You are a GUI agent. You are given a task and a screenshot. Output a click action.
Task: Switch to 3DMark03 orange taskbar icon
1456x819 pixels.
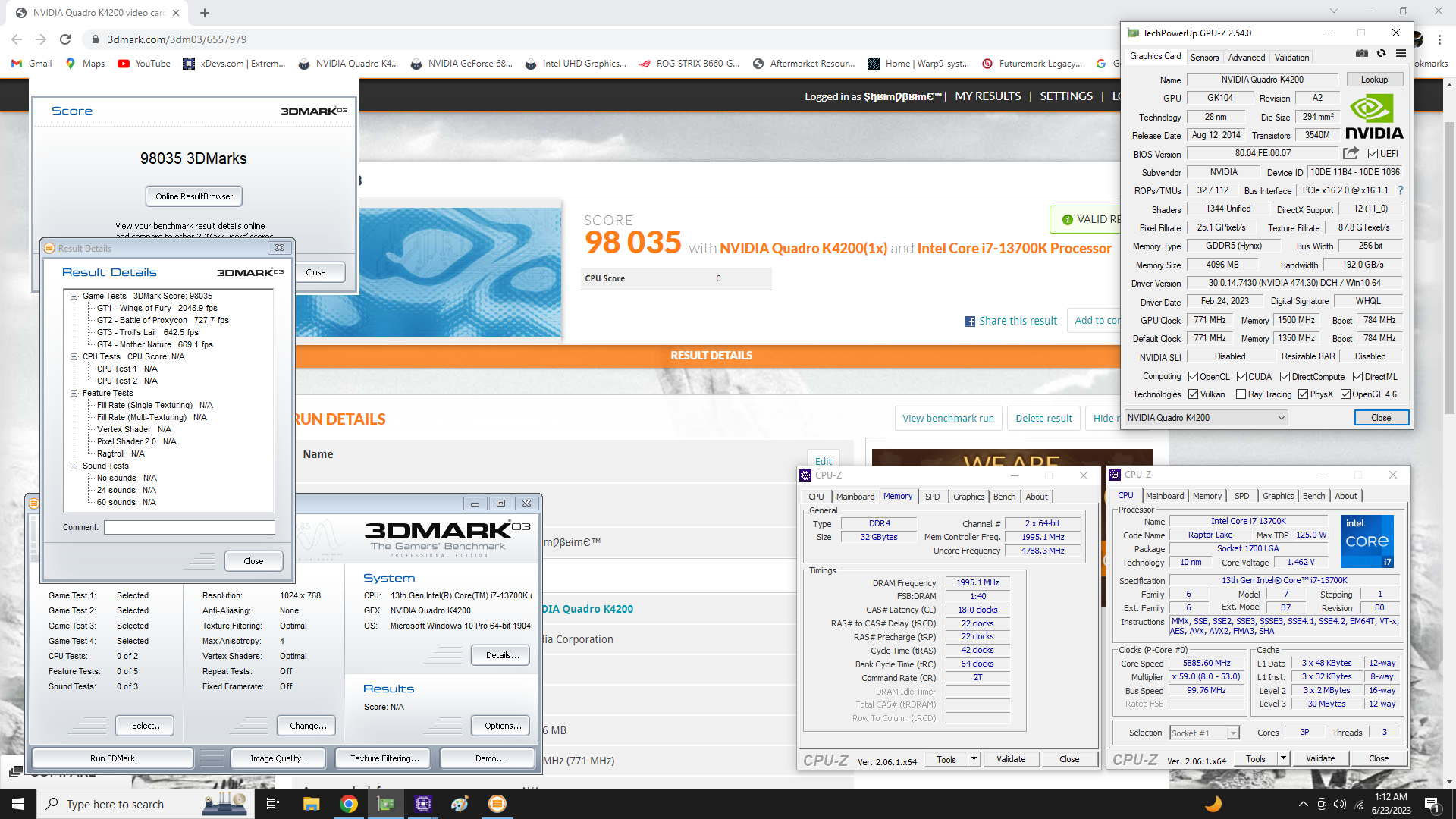click(x=497, y=804)
